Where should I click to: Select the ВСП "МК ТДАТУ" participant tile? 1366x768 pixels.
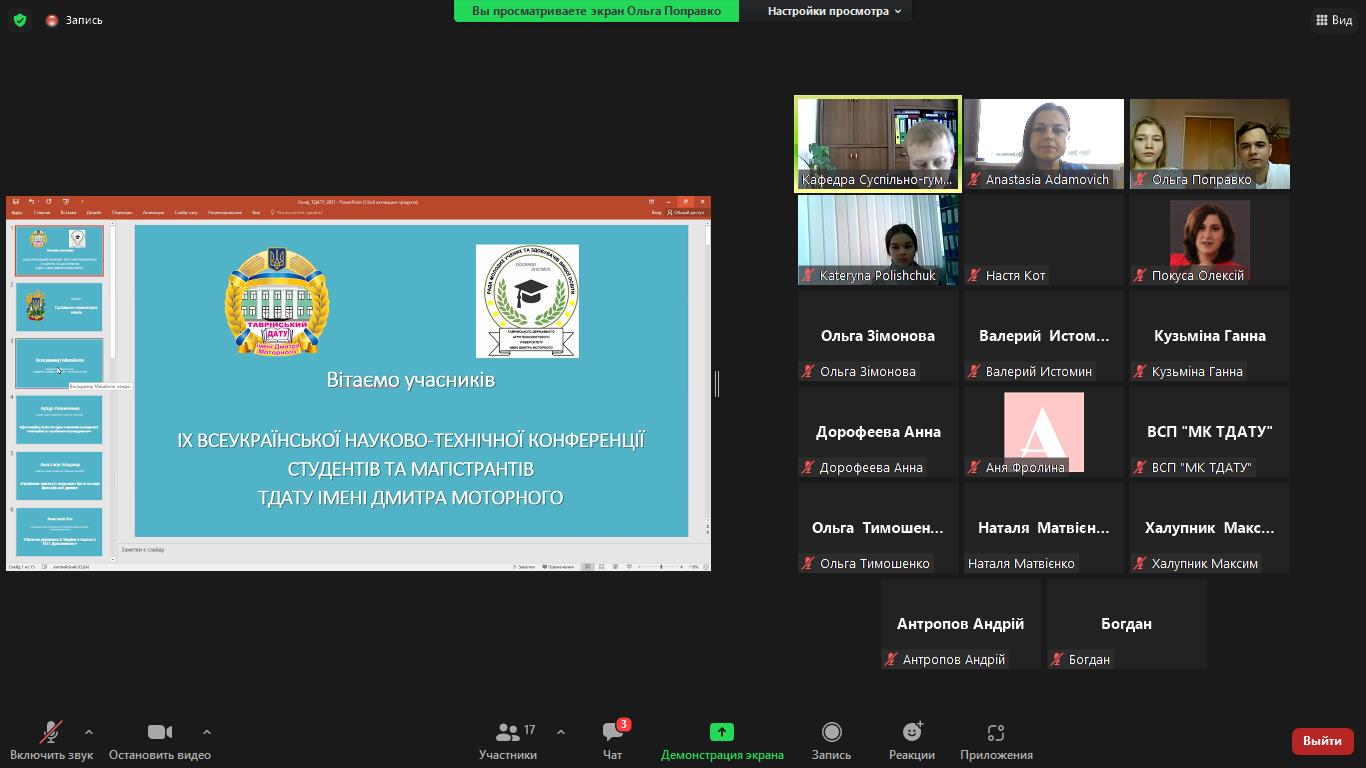(x=1210, y=432)
